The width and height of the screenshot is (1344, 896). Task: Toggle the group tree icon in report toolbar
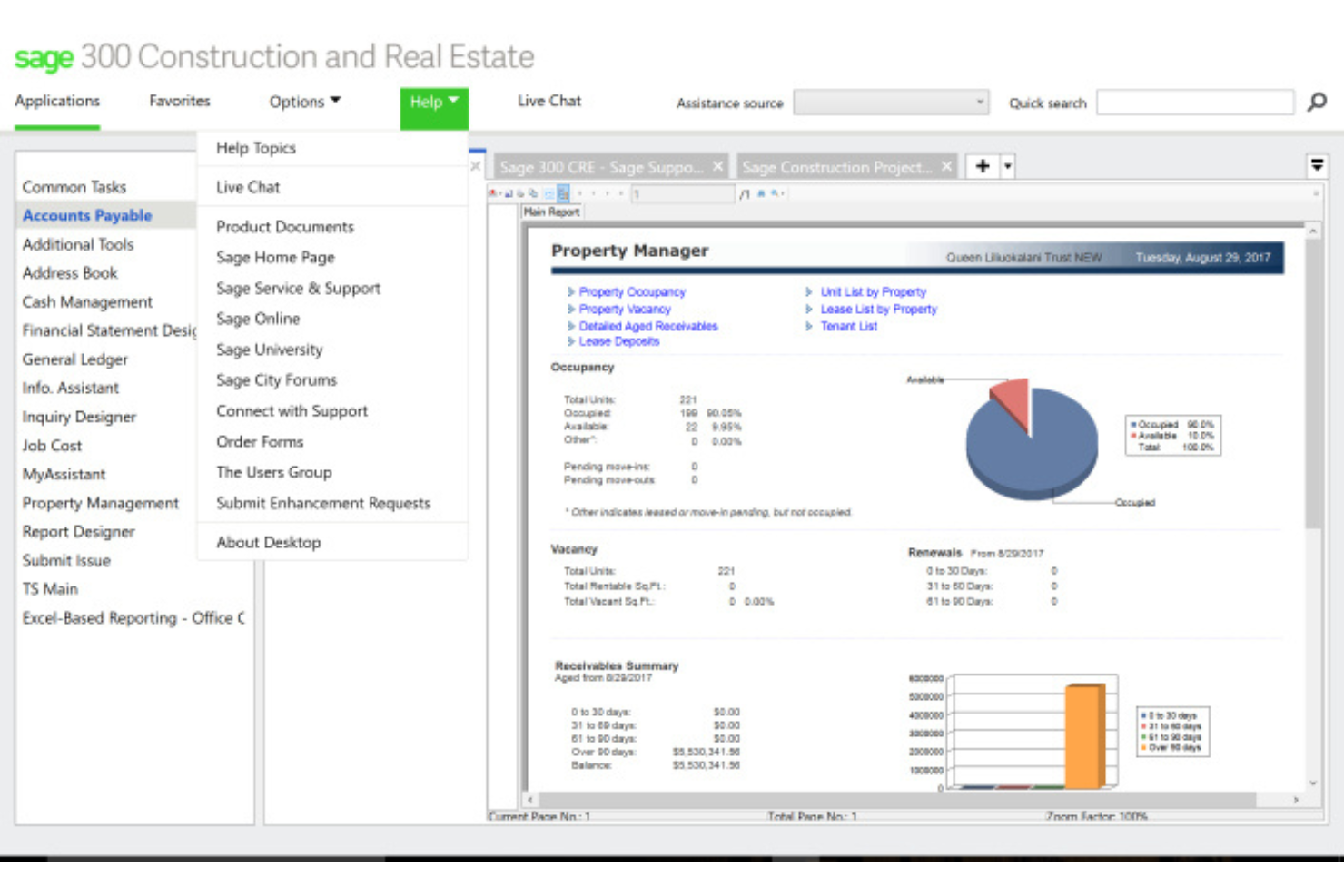point(563,193)
